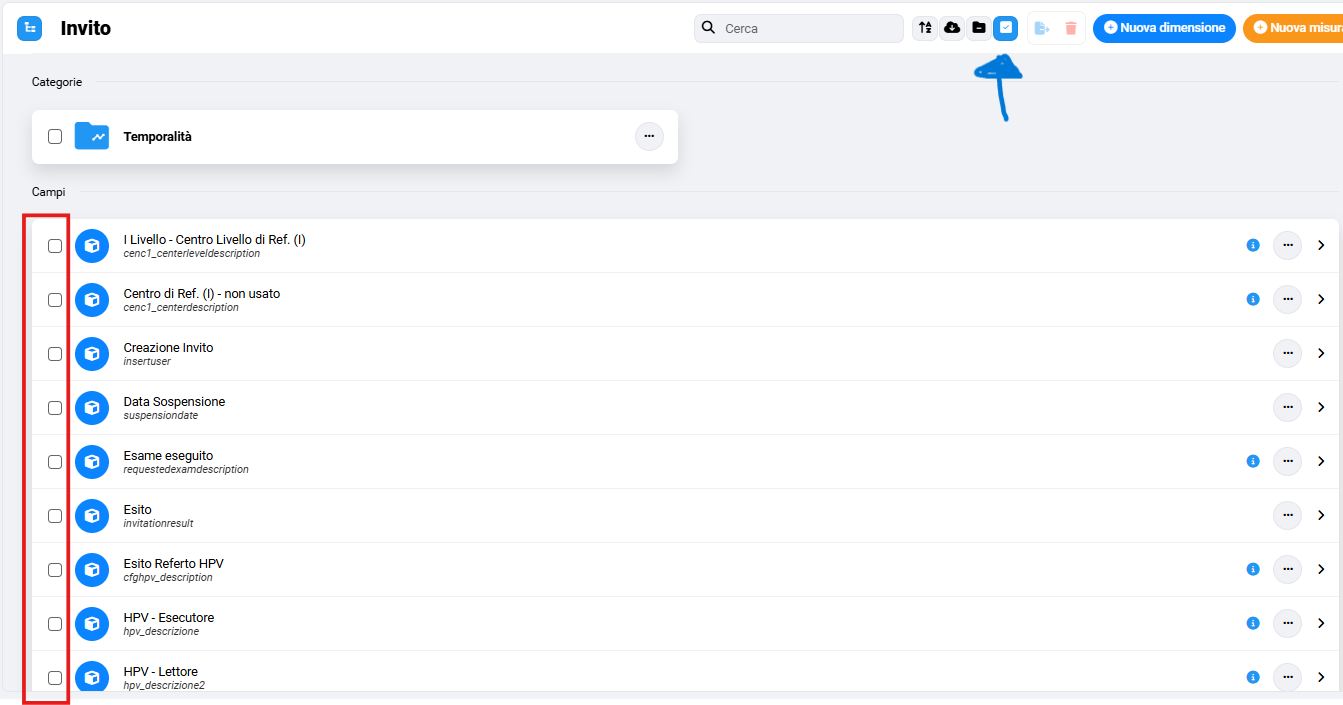Open the three-dots menu for Creazione Invito
Image resolution: width=1343 pixels, height=705 pixels.
click(1287, 353)
